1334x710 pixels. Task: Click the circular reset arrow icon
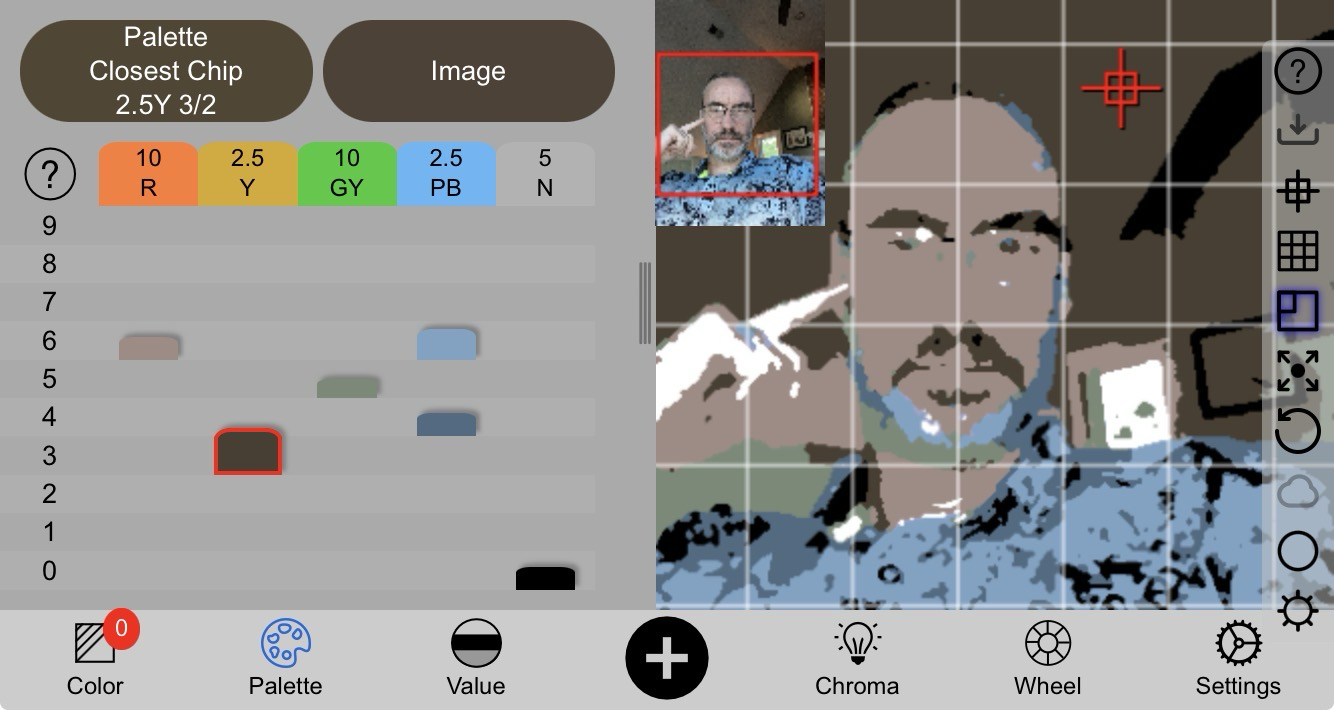click(1298, 431)
